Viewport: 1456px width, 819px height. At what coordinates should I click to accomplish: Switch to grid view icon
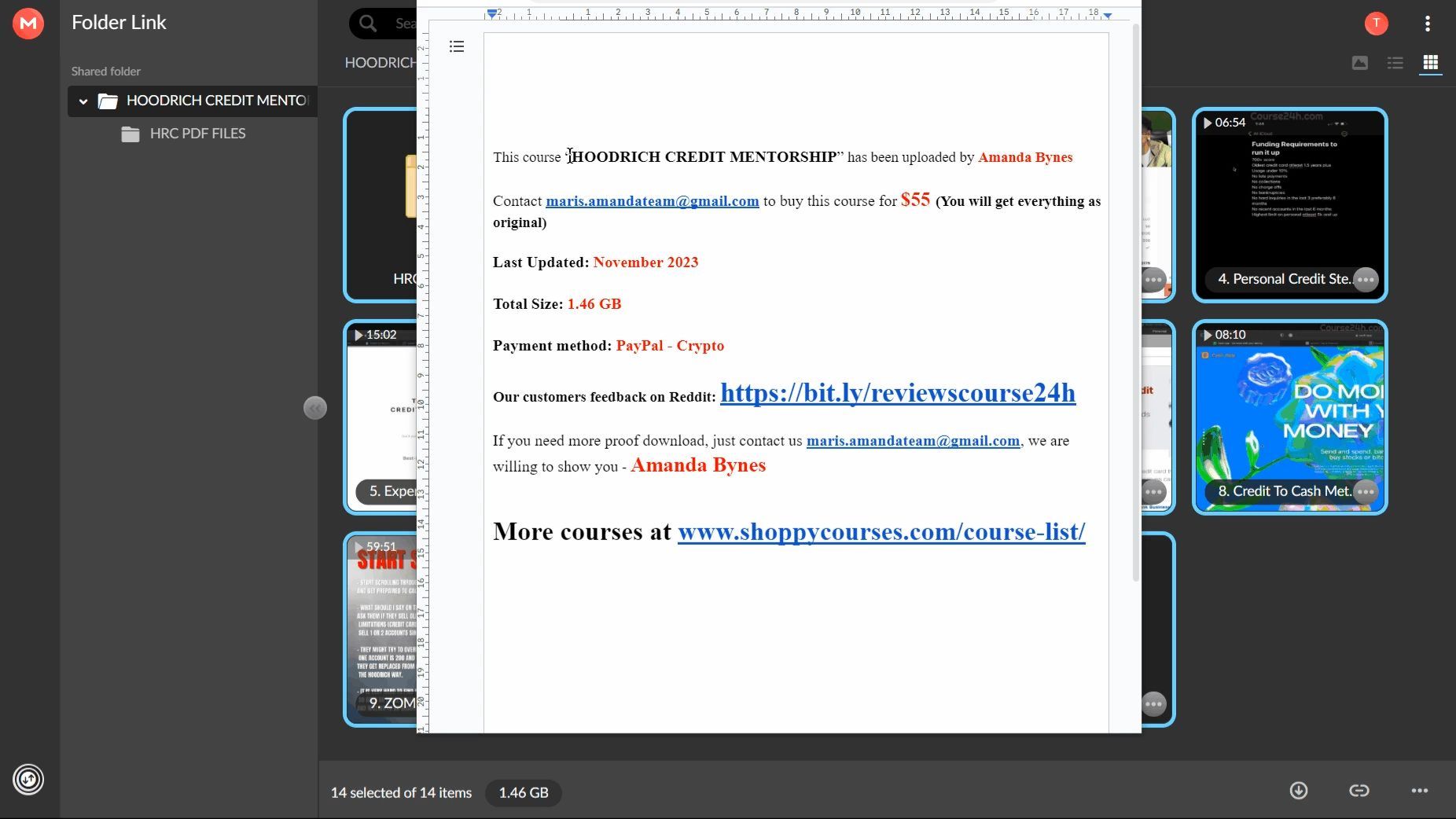1430,63
